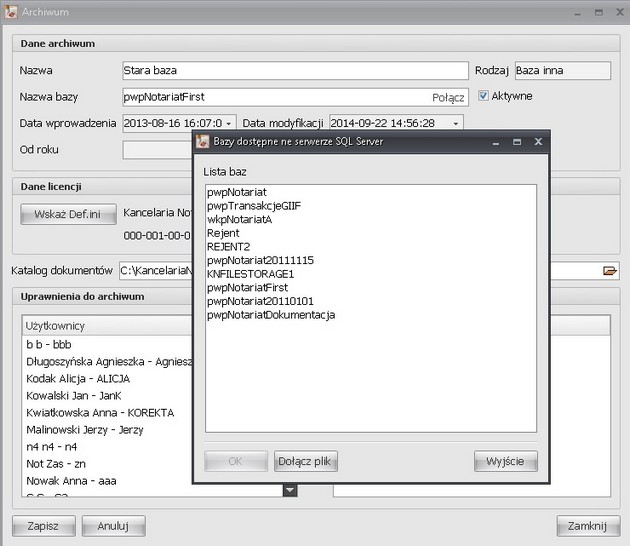630x546 pixels.
Task: Click the SQL Server dialog title icon
Action: pyautogui.click(x=202, y=142)
